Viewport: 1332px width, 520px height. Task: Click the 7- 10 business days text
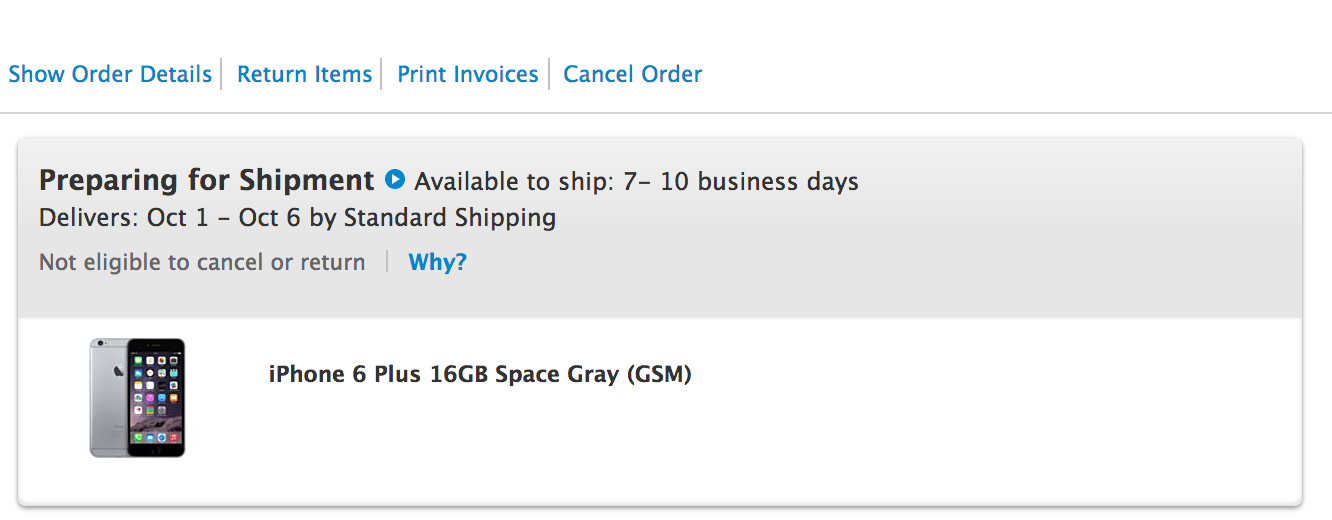739,182
